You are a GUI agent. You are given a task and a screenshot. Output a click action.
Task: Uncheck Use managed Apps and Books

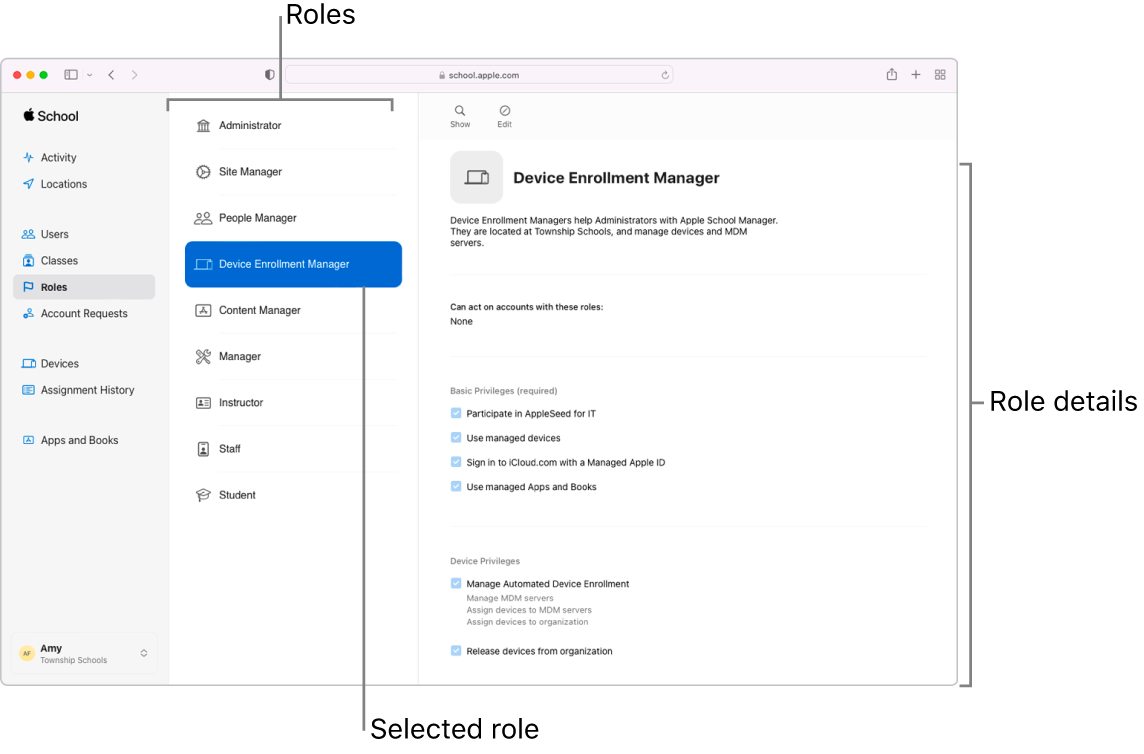tap(457, 486)
